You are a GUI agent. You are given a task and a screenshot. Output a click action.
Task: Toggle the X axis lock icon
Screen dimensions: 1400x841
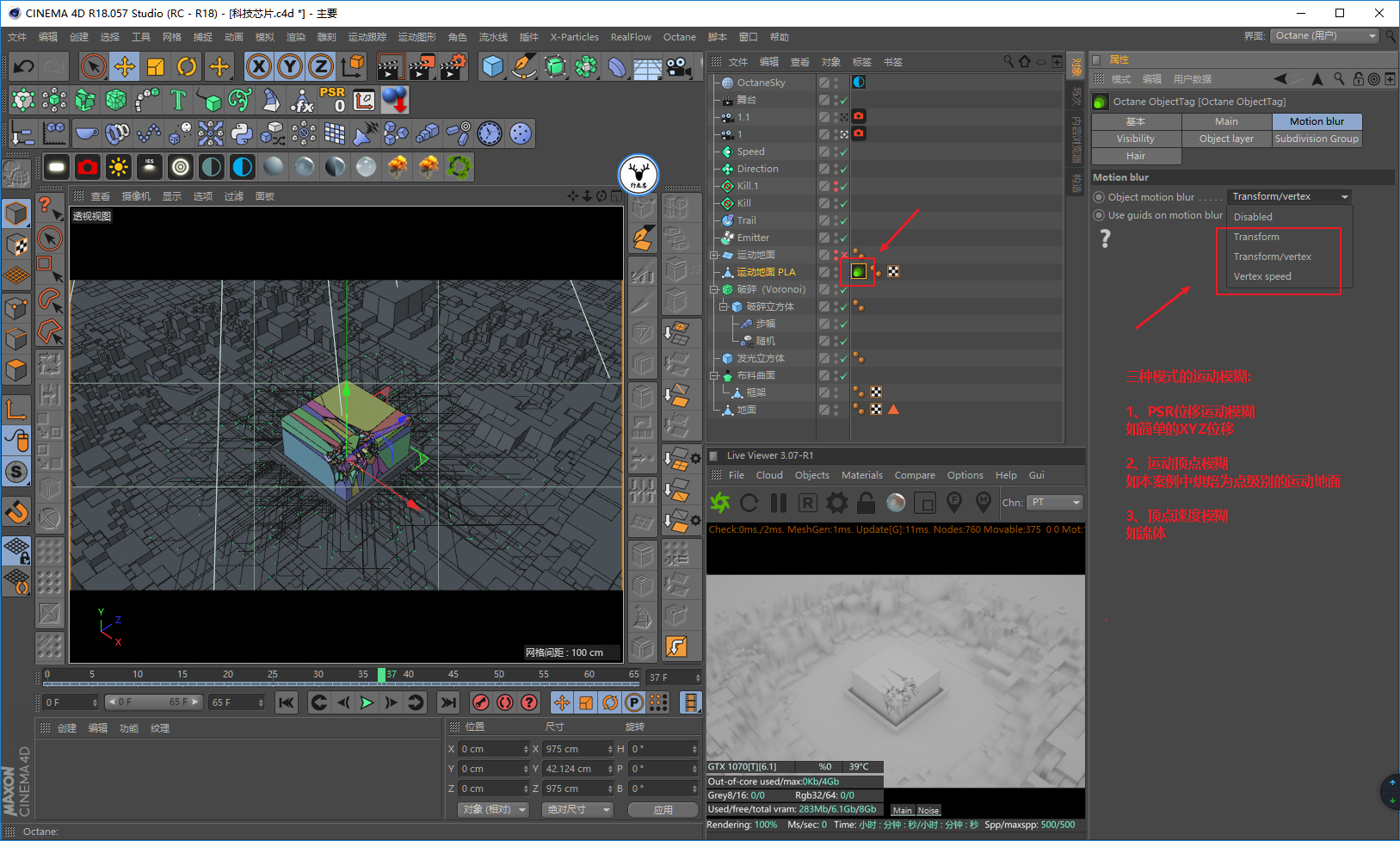point(259,66)
